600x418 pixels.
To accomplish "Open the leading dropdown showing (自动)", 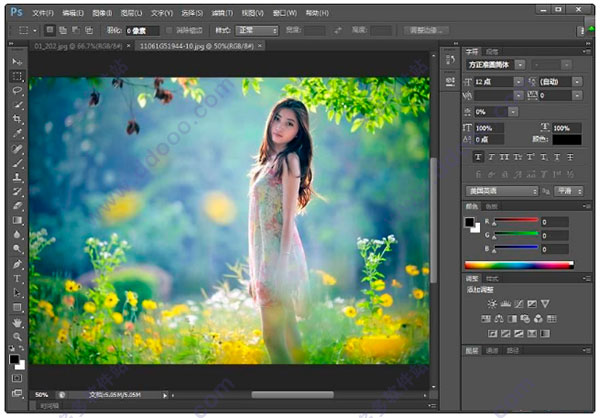I will 577,82.
